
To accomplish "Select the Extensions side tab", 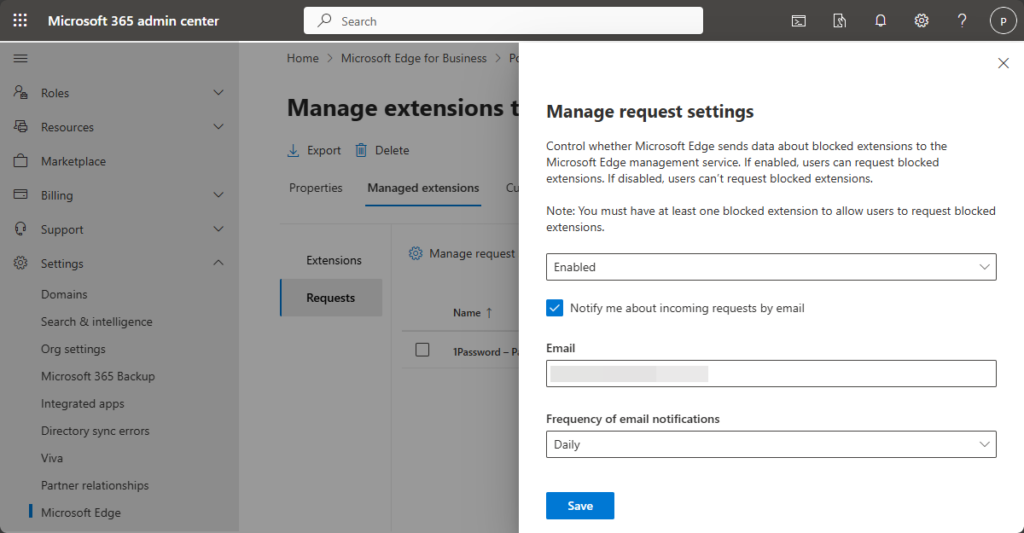I will tap(333, 260).
